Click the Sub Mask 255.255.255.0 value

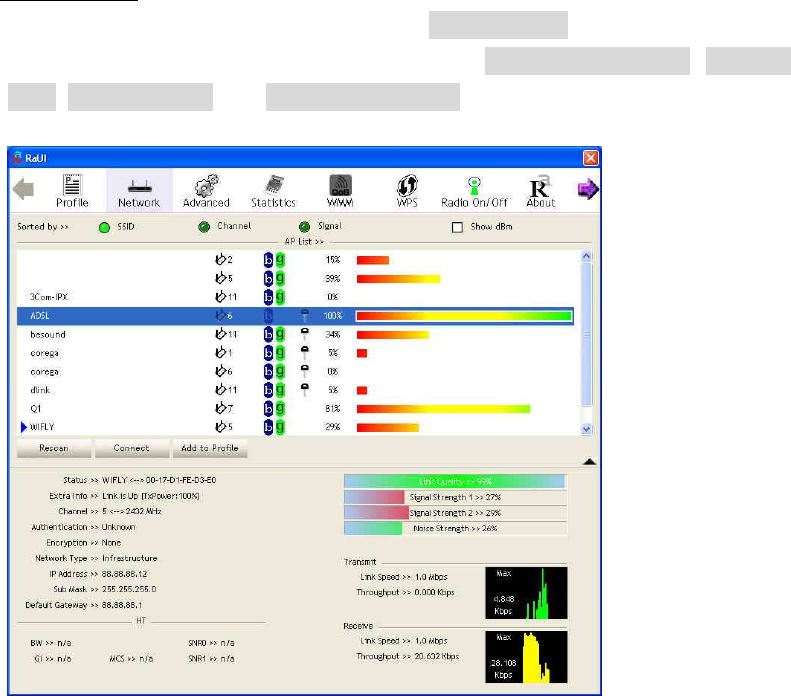129,589
